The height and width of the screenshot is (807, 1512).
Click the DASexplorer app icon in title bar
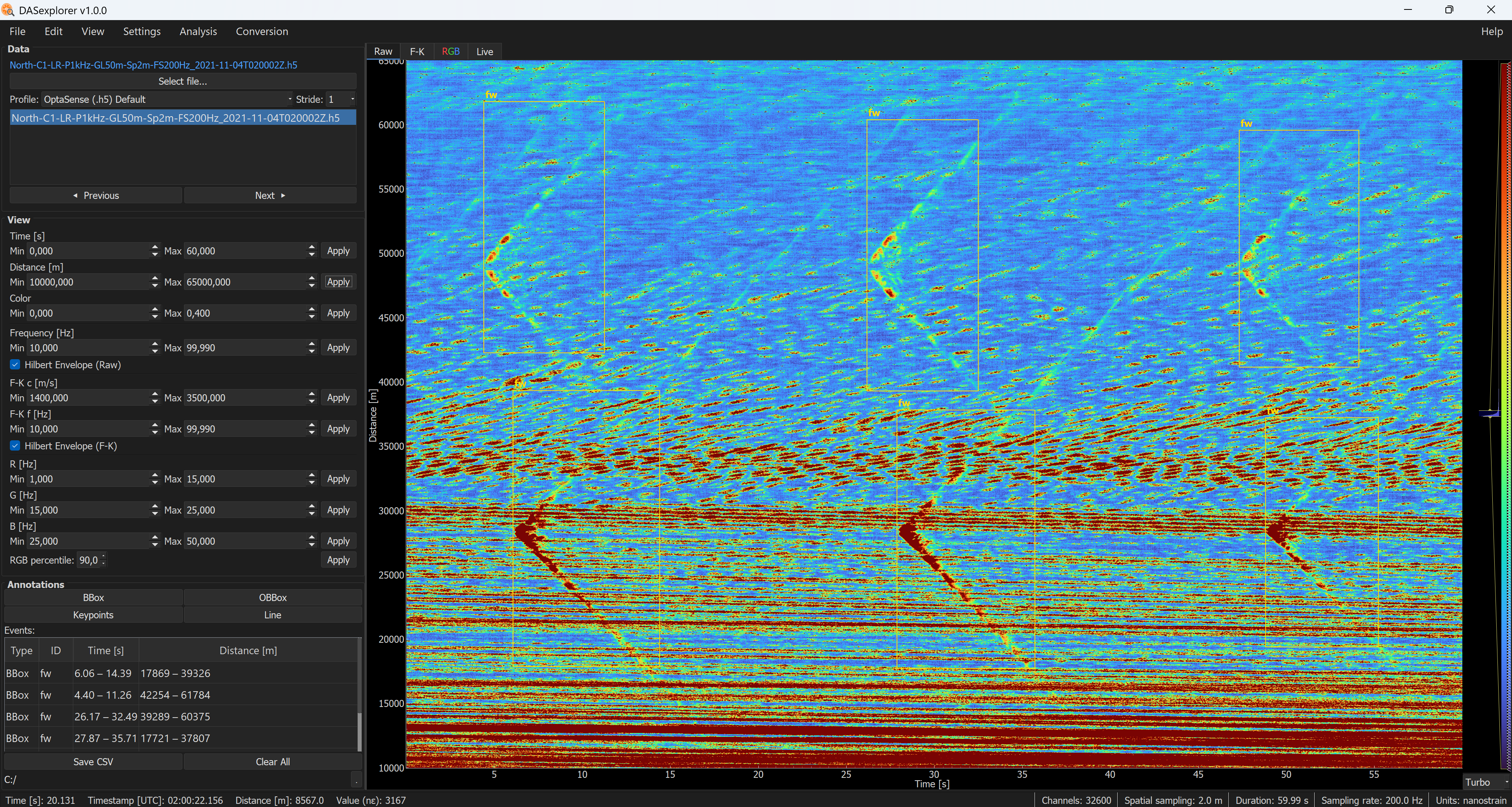[7, 10]
